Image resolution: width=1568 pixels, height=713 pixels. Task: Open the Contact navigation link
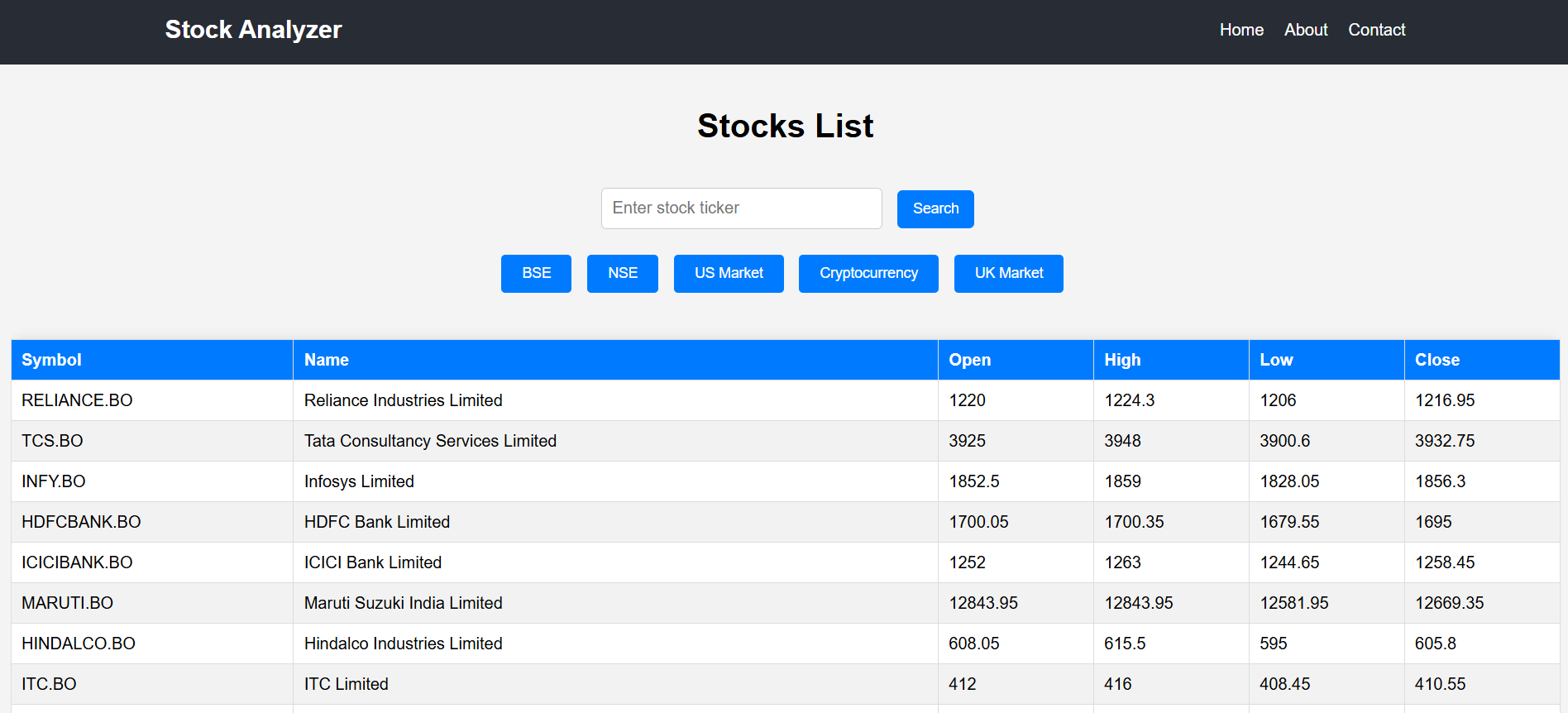1377,30
